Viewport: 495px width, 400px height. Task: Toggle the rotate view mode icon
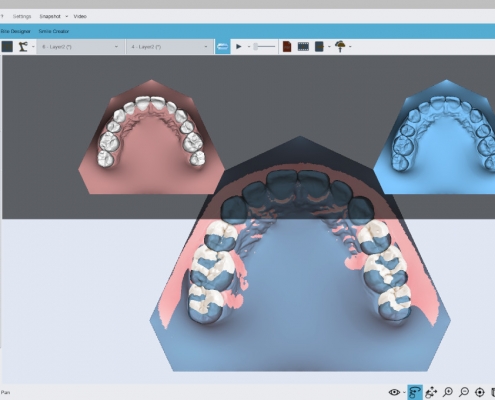(x=415, y=392)
